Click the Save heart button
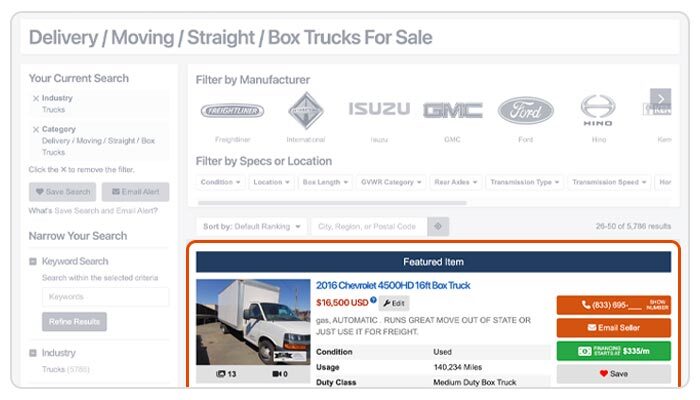 coord(613,373)
